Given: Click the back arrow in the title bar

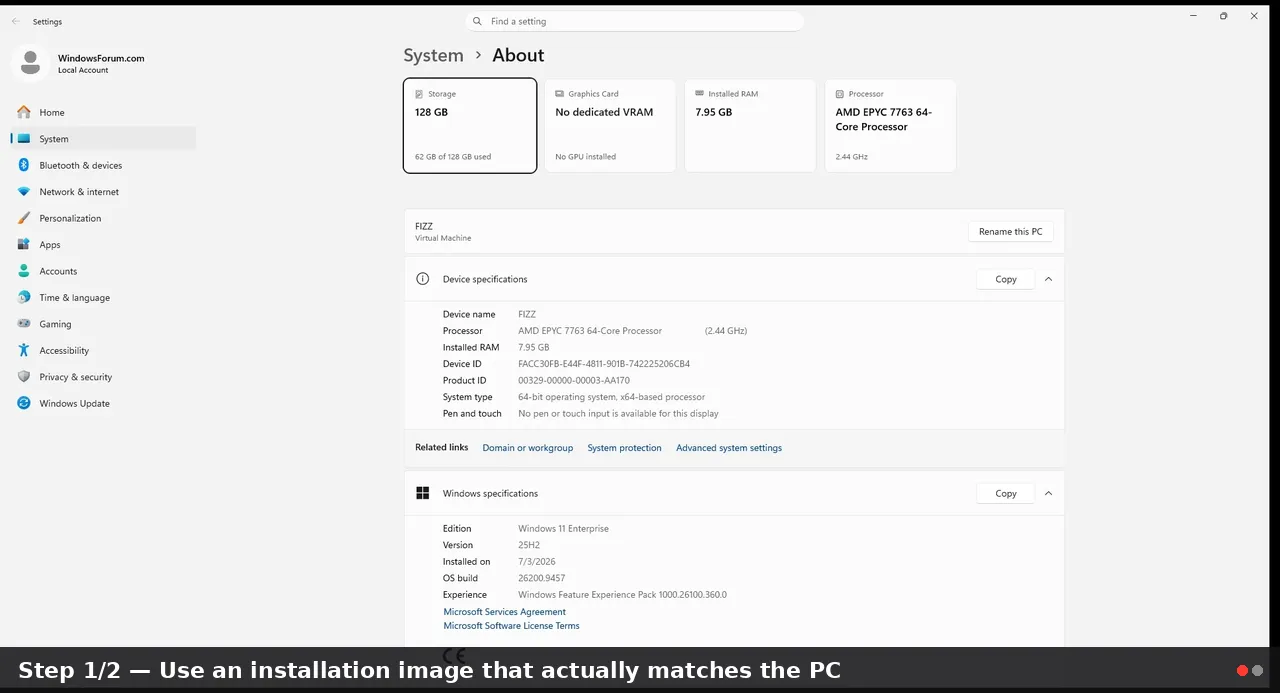Looking at the screenshot, I should pyautogui.click(x=15, y=21).
